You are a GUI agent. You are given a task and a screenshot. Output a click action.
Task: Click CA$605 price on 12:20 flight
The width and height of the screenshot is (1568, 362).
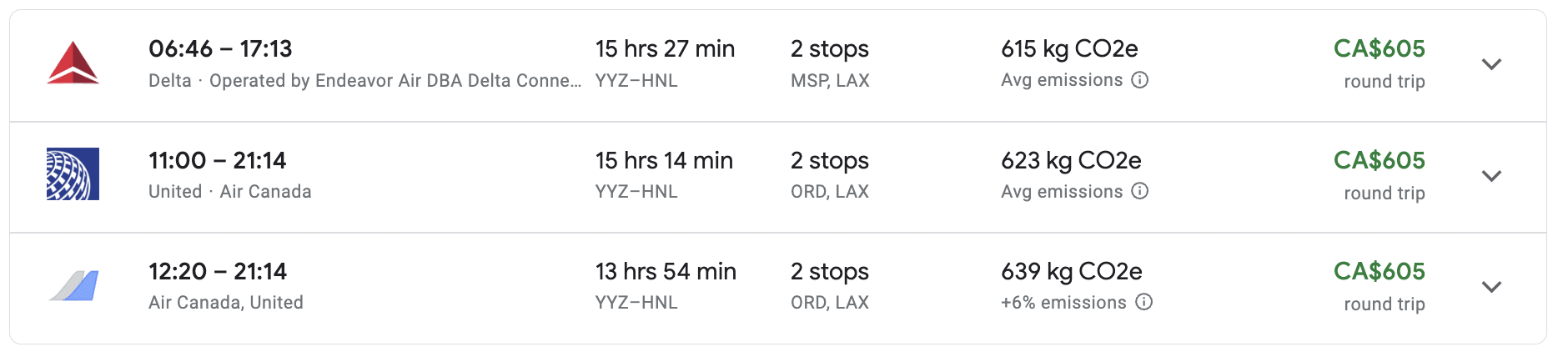[1379, 271]
